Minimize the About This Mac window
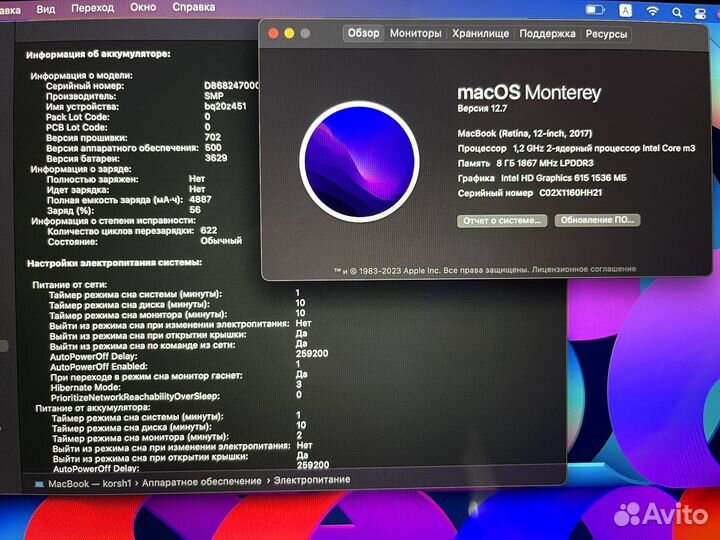The height and width of the screenshot is (540, 720). [289, 33]
